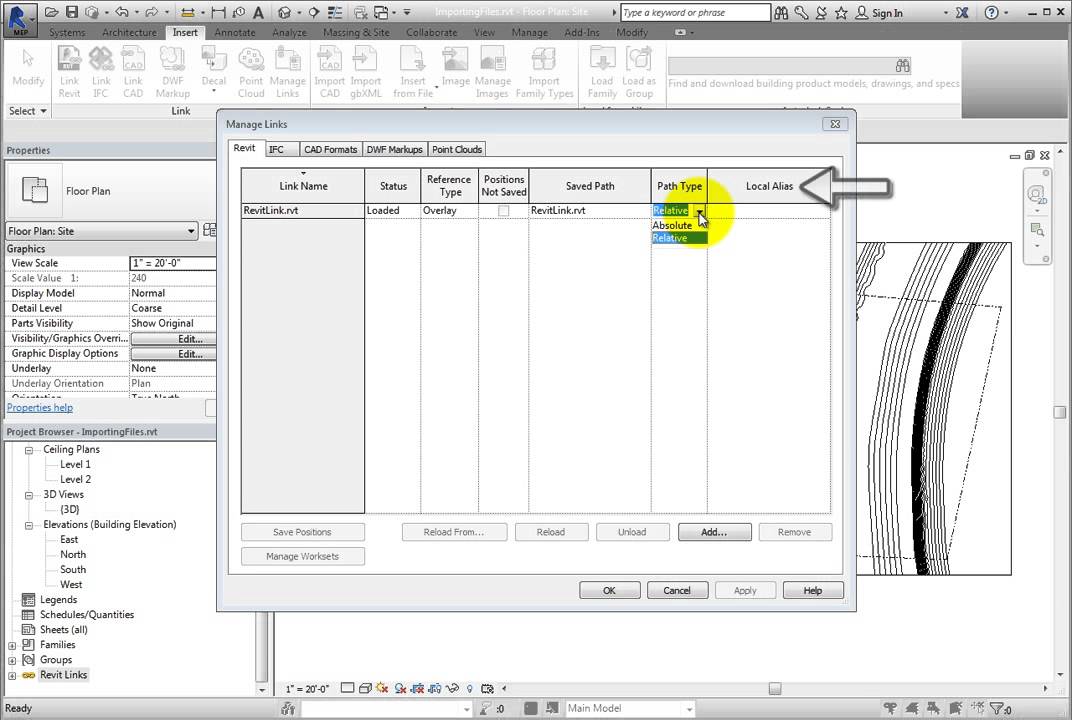Click the Edit button for Visibility/Graphics Overrides
Screen dimensions: 1072x720
coord(174,338)
